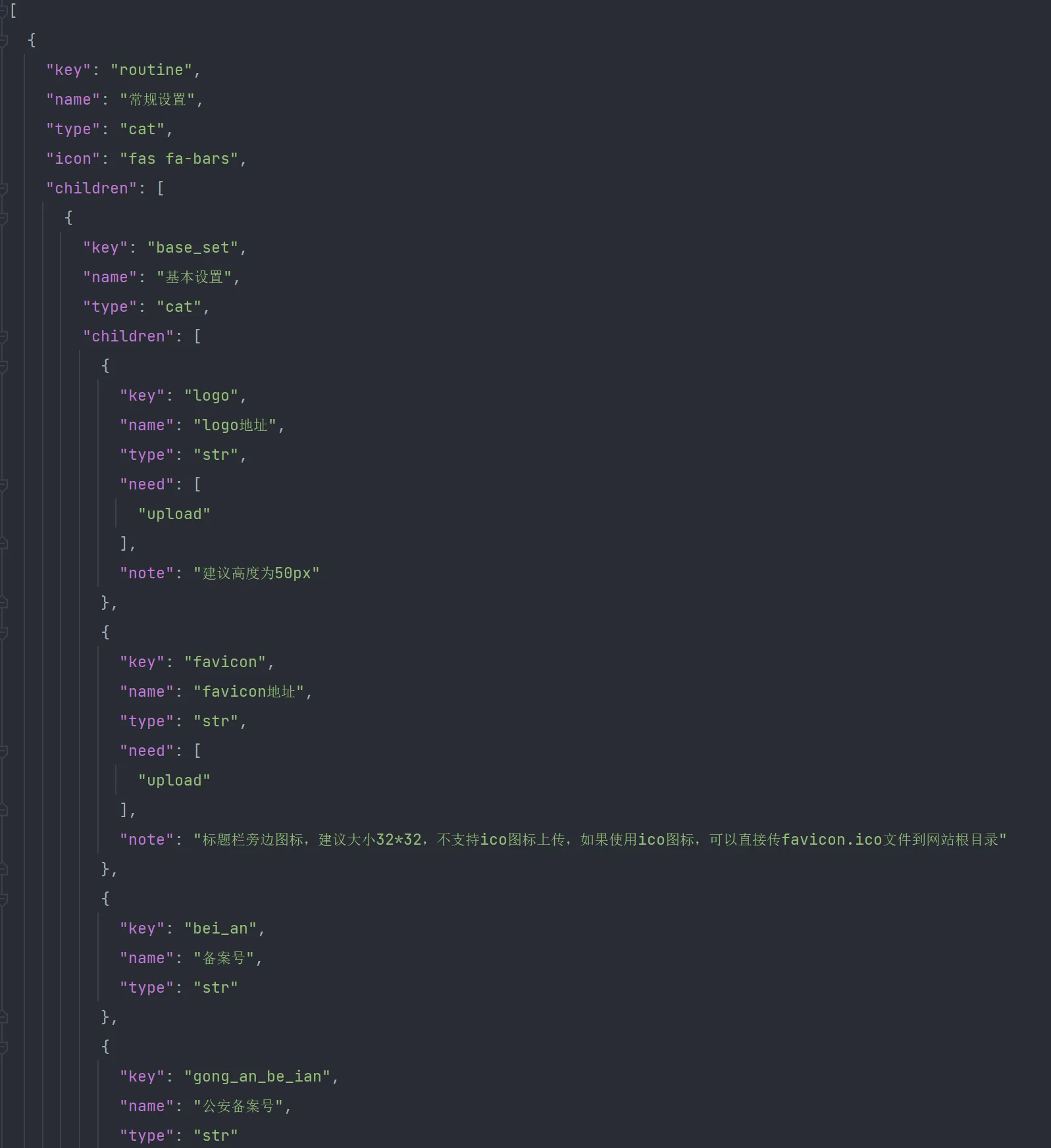Place cursor in the "routine" value
The image size is (1051, 1148).
point(151,70)
